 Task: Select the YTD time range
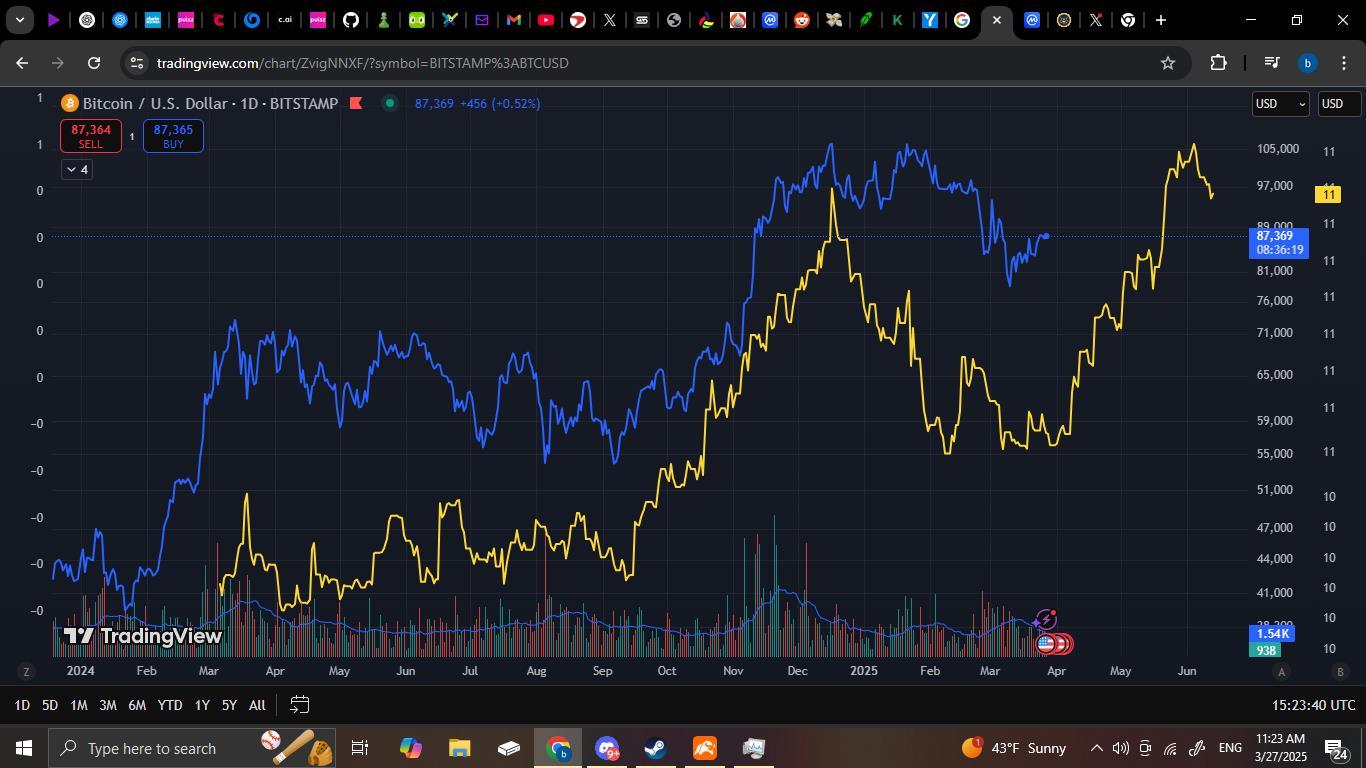(170, 705)
